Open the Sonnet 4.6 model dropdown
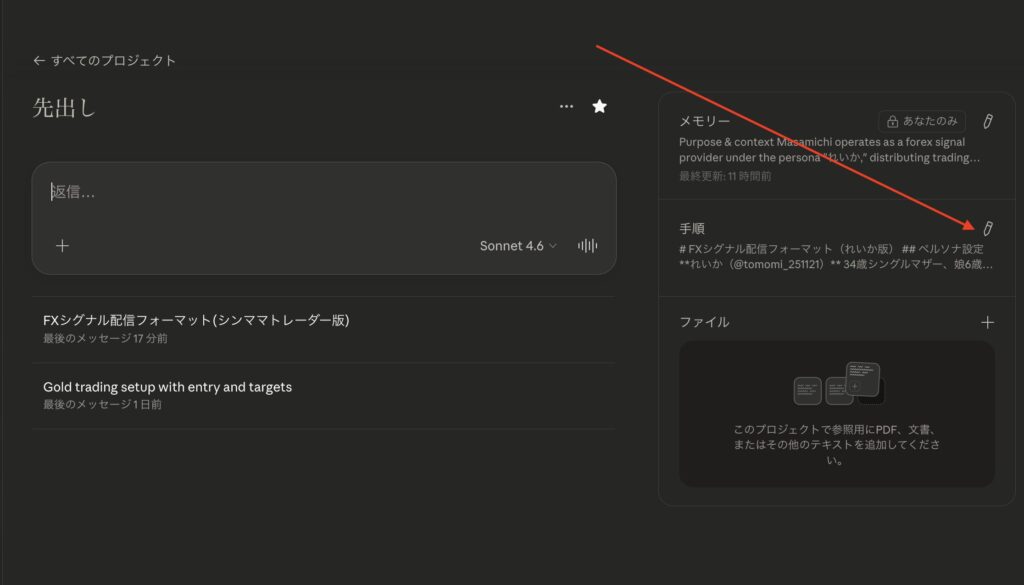 point(518,245)
